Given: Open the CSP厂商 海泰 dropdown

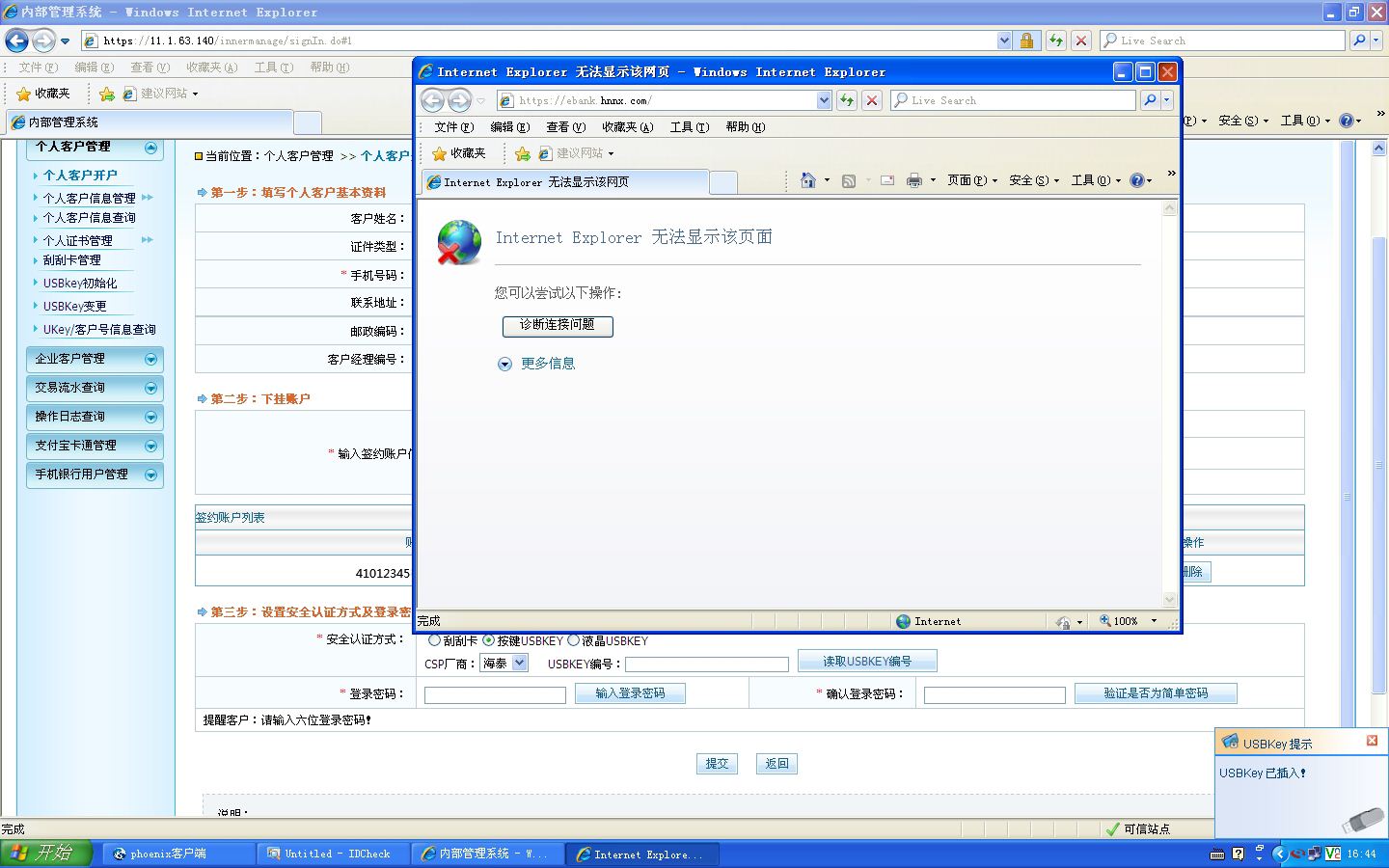Looking at the screenshot, I should [x=504, y=664].
